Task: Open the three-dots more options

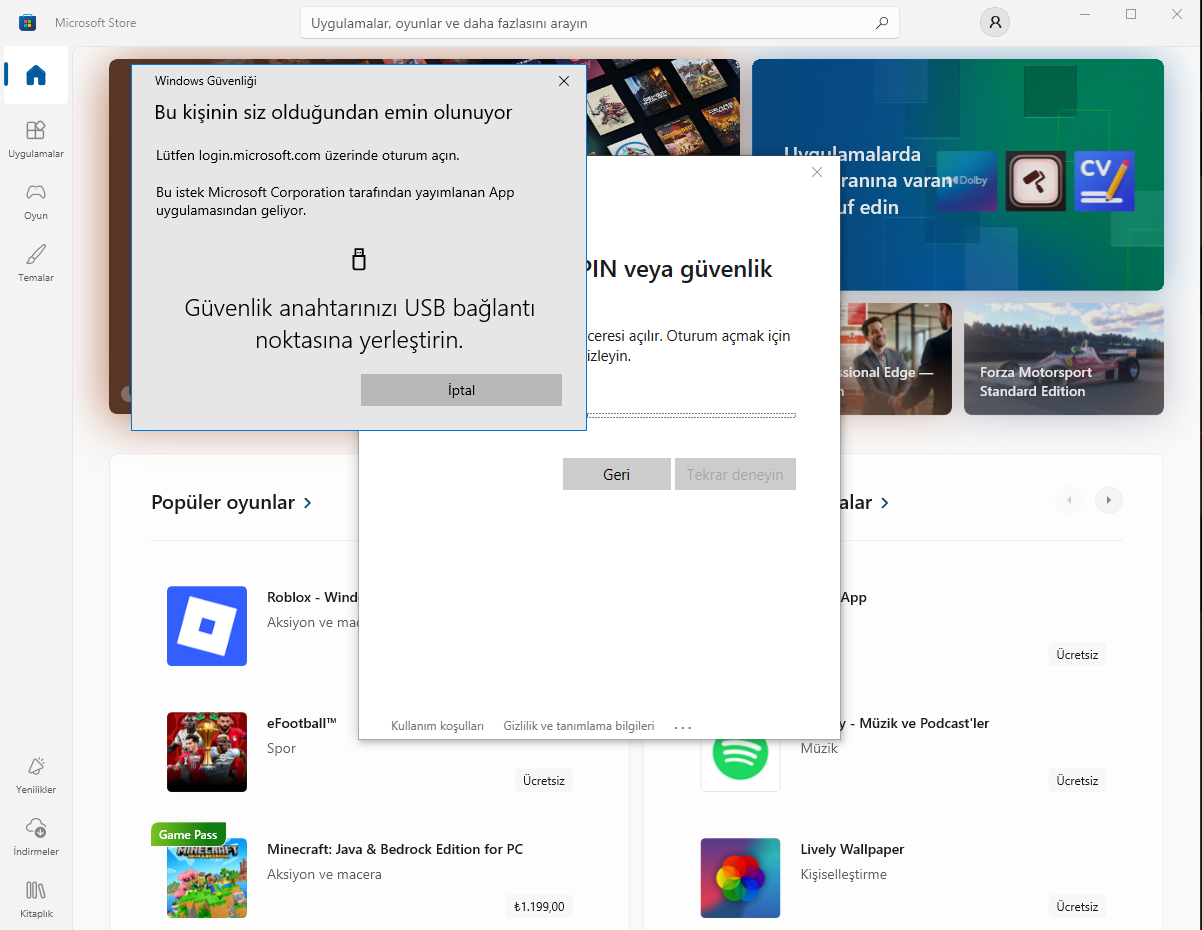Action: point(683,727)
